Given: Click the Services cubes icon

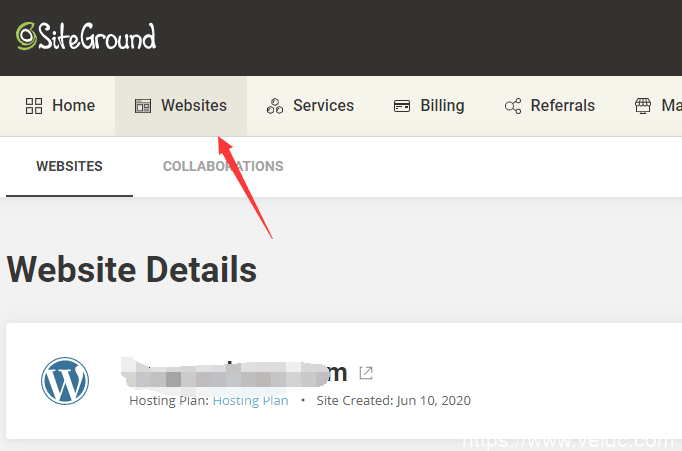Looking at the screenshot, I should click(x=275, y=106).
